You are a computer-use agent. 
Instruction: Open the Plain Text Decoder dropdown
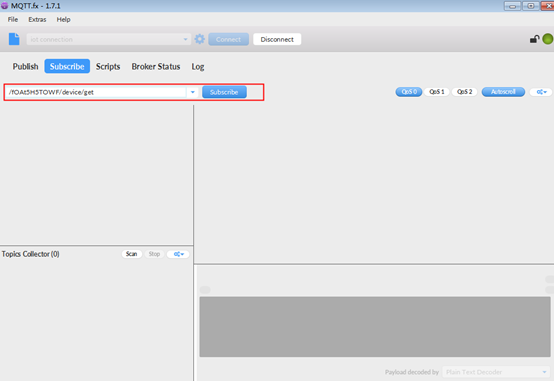(x=496, y=372)
